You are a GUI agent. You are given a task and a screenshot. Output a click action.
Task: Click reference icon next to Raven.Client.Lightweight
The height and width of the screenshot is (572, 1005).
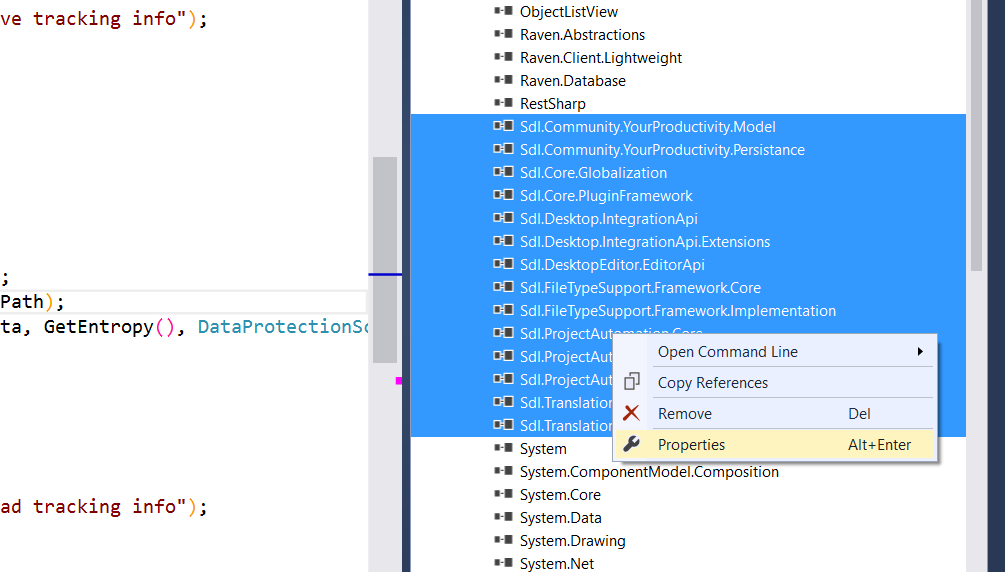(x=503, y=57)
